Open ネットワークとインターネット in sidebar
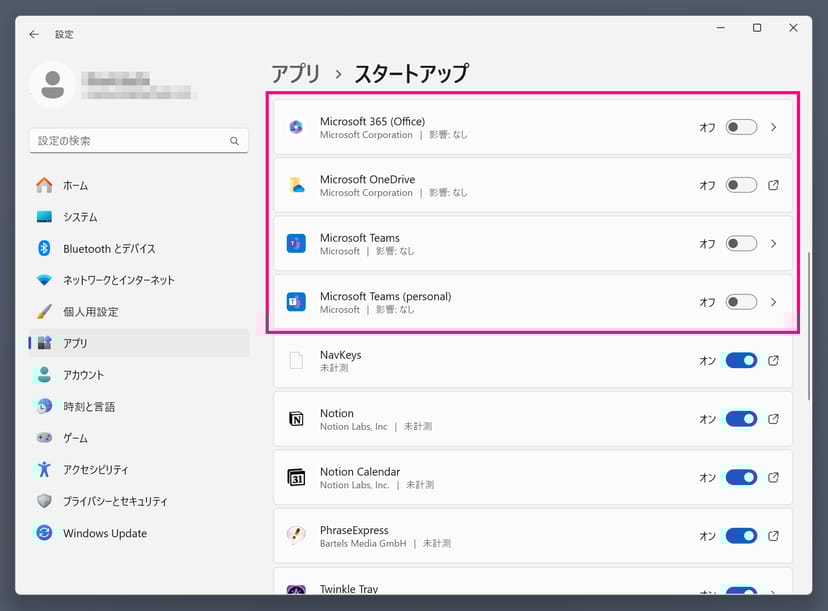Screen dimensions: 828x611 pyautogui.click(x=118, y=280)
